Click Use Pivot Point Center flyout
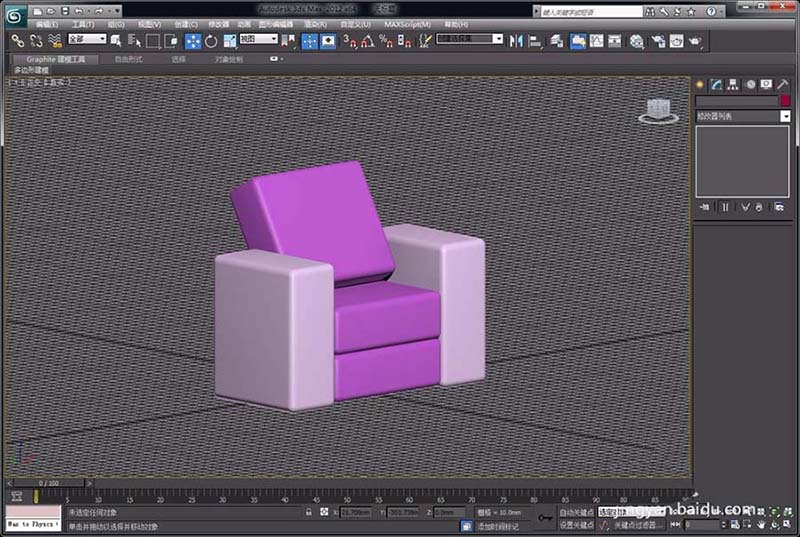Image resolution: width=800 pixels, height=537 pixels. 288,41
